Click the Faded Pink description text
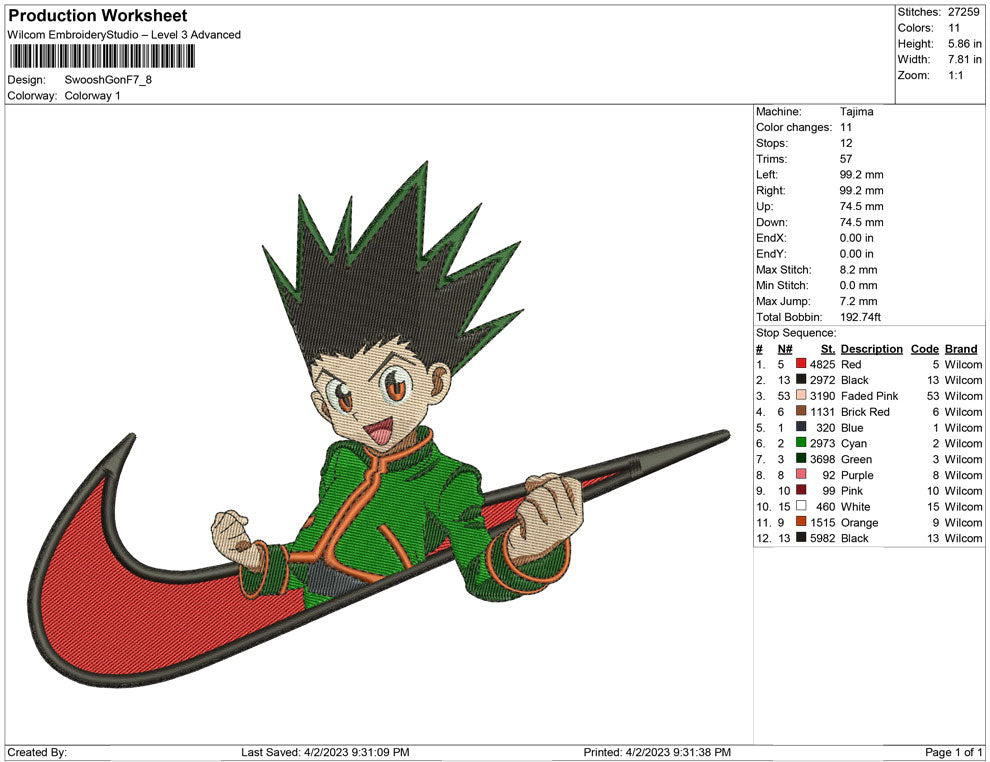The height and width of the screenshot is (762, 990). coord(869,396)
